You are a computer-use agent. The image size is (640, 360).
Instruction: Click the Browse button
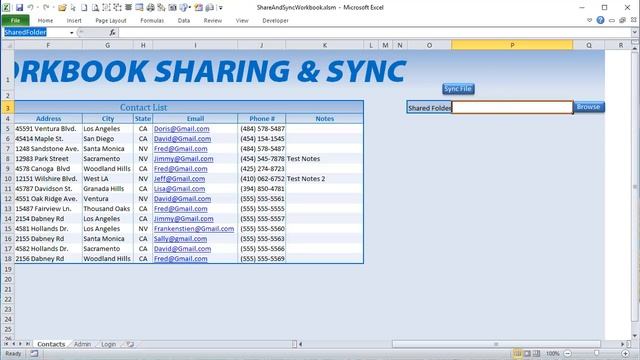[588, 107]
